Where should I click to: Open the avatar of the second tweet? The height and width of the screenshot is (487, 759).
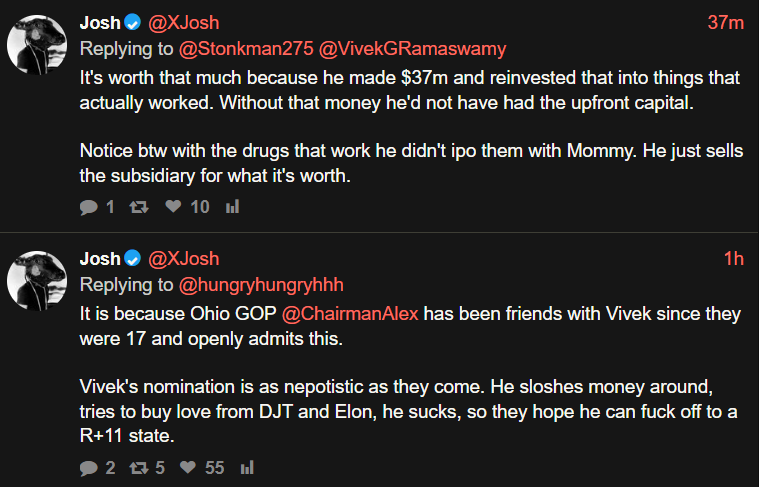37,280
